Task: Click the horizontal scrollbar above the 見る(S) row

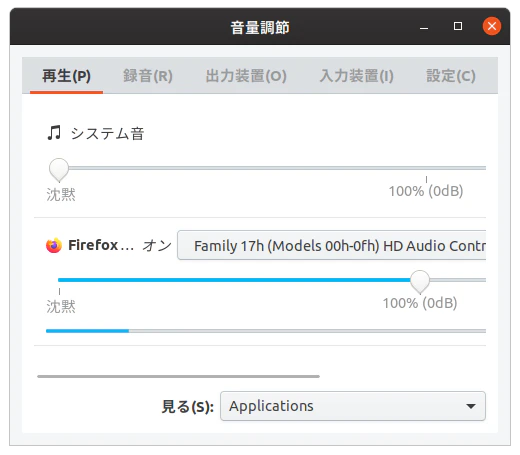Action: click(178, 376)
